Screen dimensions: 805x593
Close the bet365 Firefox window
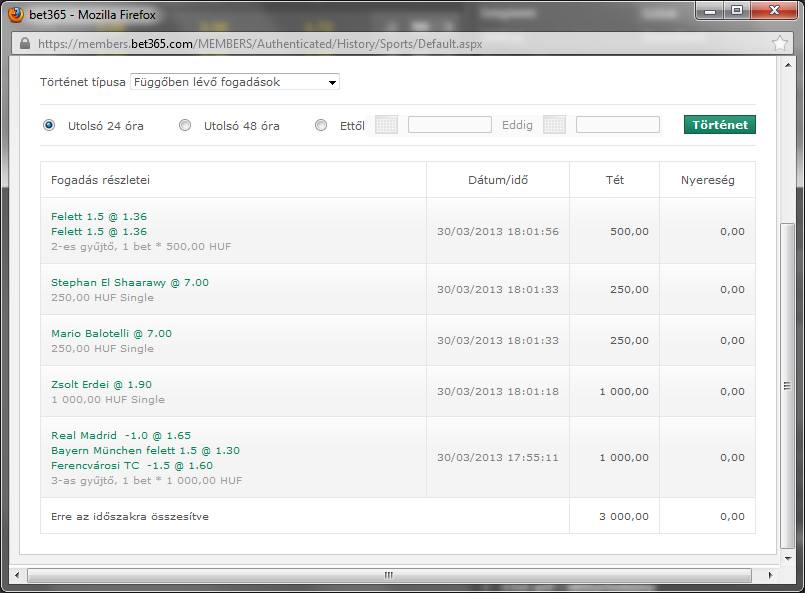pyautogui.click(x=775, y=11)
